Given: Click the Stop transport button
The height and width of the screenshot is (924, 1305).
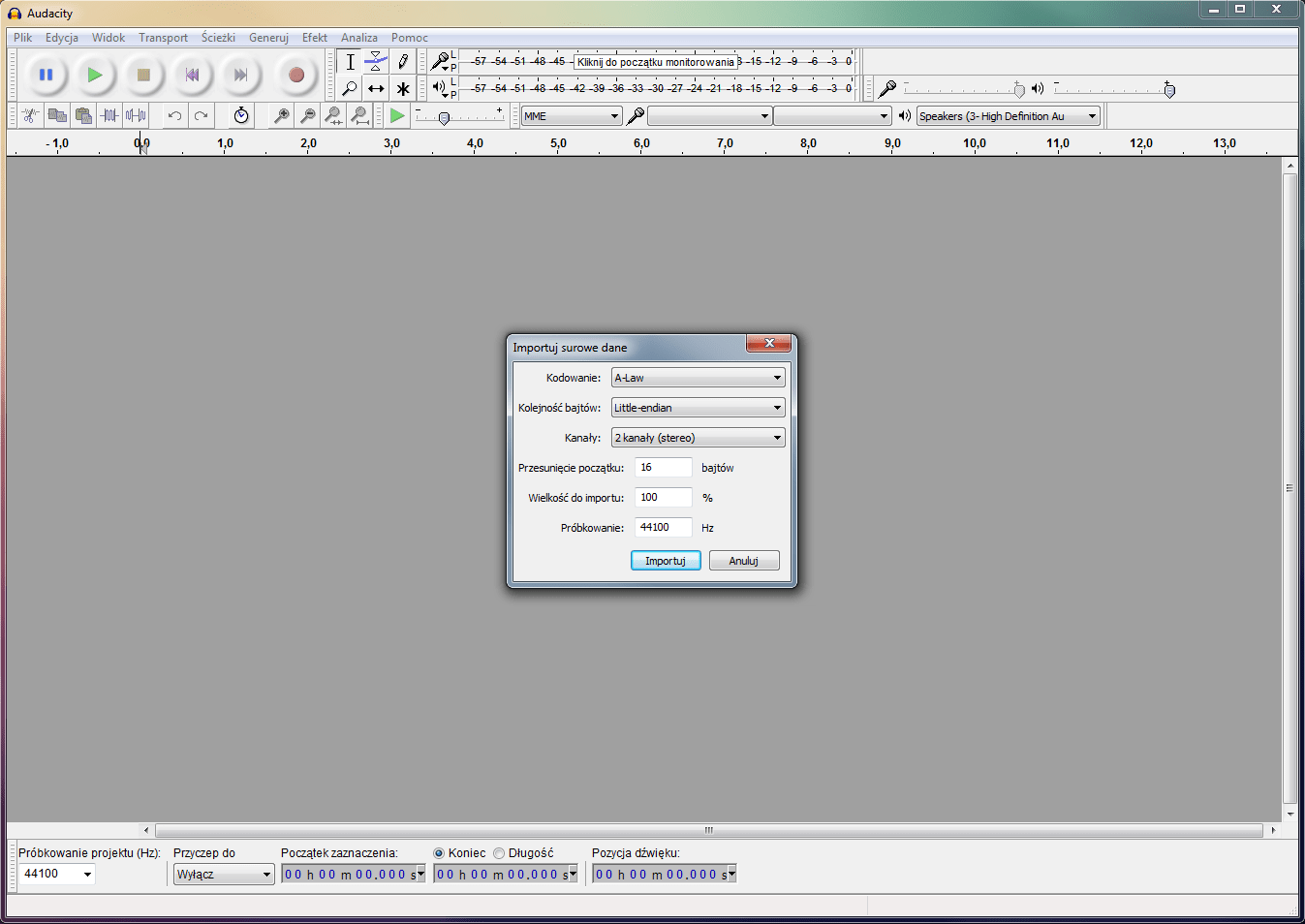Looking at the screenshot, I should (143, 75).
